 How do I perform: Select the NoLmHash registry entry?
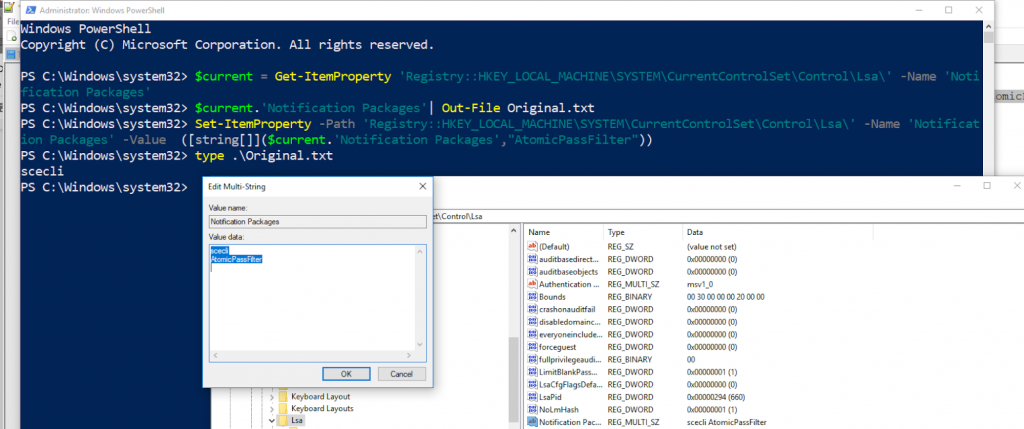pyautogui.click(x=560, y=410)
